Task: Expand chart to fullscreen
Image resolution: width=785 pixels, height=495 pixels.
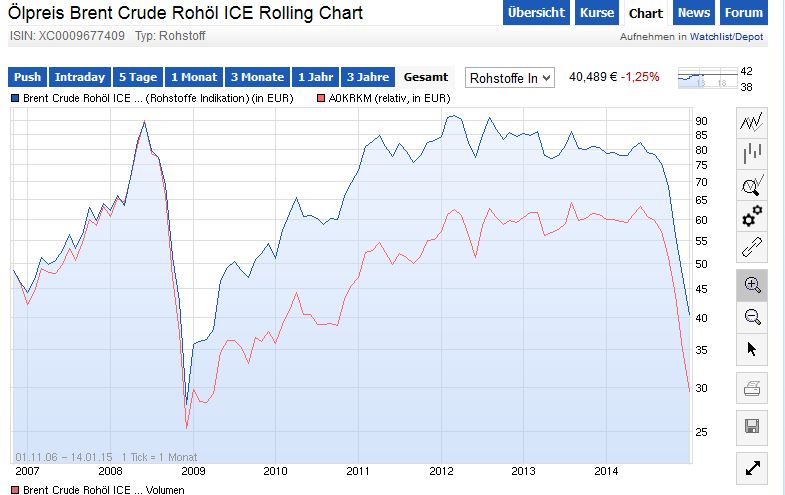Action: (x=752, y=467)
